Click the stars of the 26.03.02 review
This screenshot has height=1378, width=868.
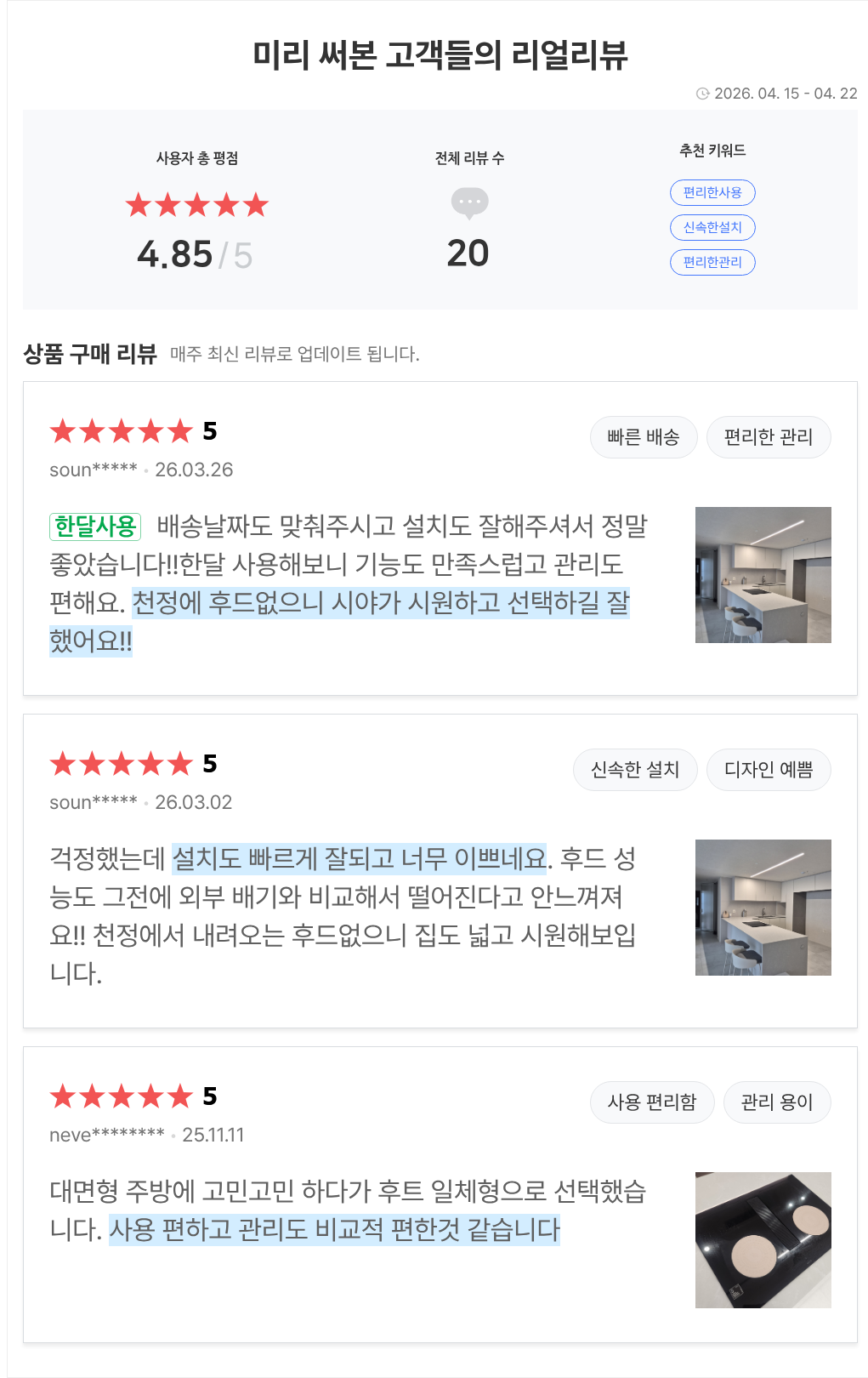click(x=121, y=764)
